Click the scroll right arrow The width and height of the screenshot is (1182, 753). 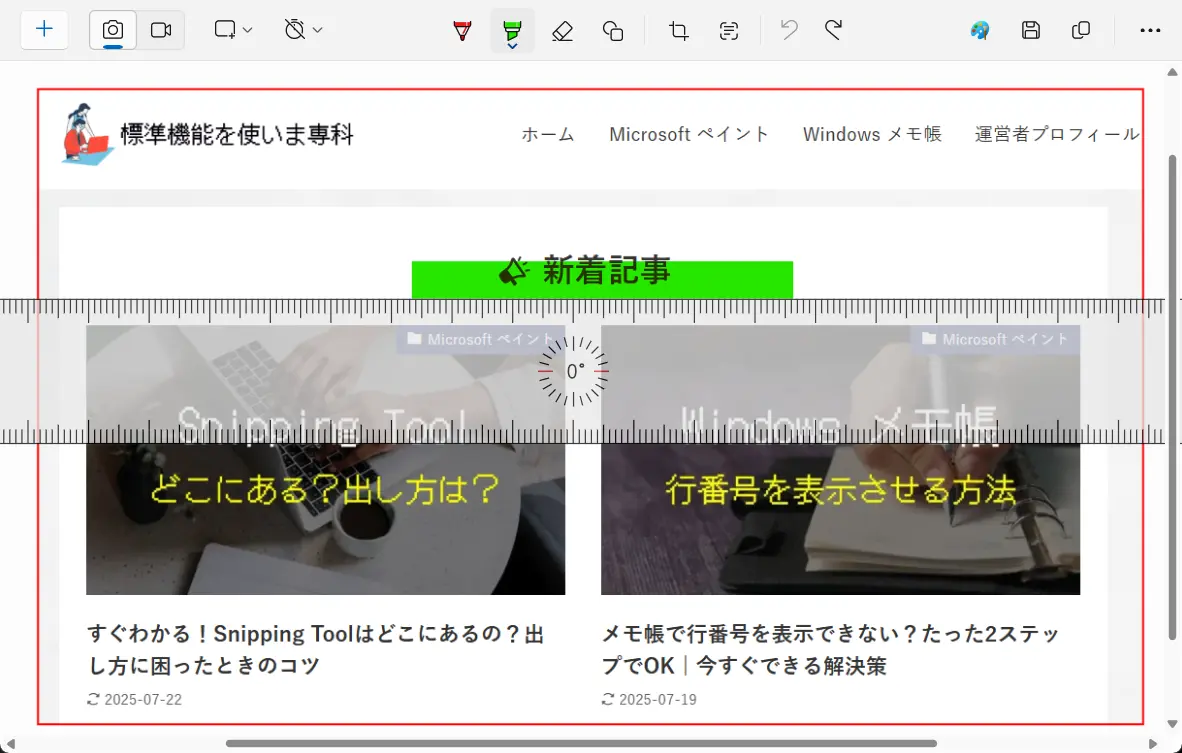pyautogui.click(x=1153, y=744)
